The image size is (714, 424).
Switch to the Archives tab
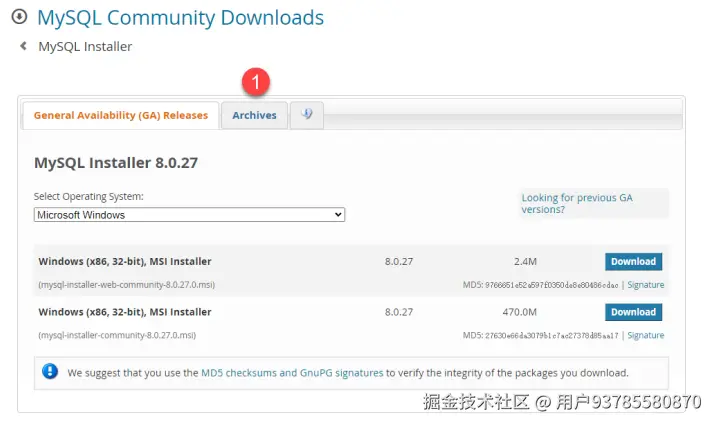254,115
